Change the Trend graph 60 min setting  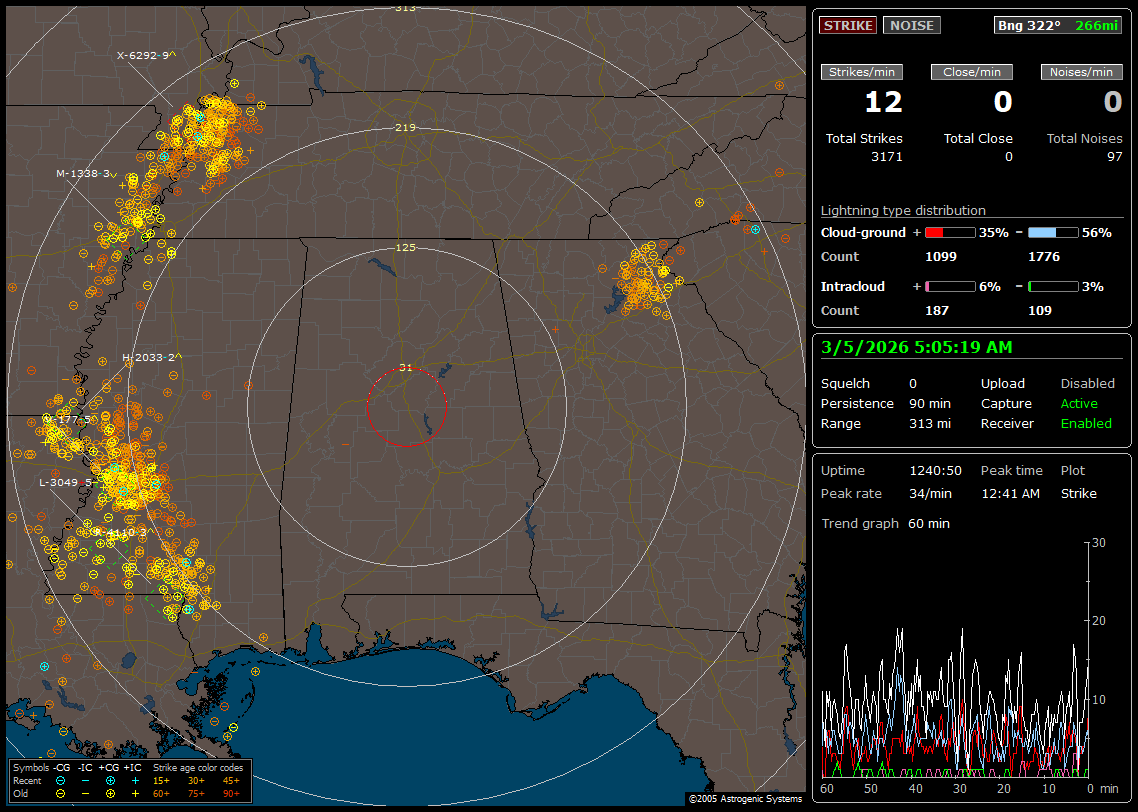tap(928, 524)
